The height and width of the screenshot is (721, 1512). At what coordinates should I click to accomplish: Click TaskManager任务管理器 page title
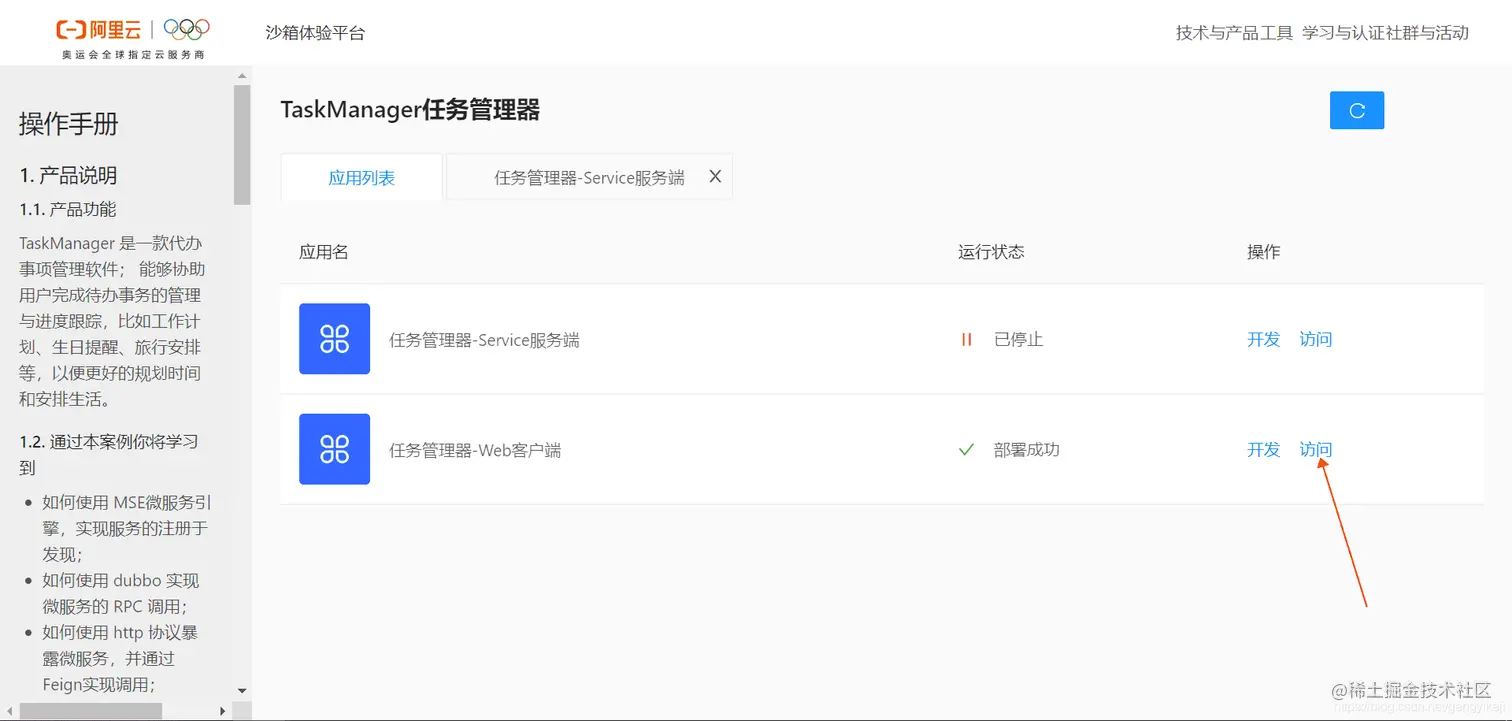pyautogui.click(x=410, y=110)
